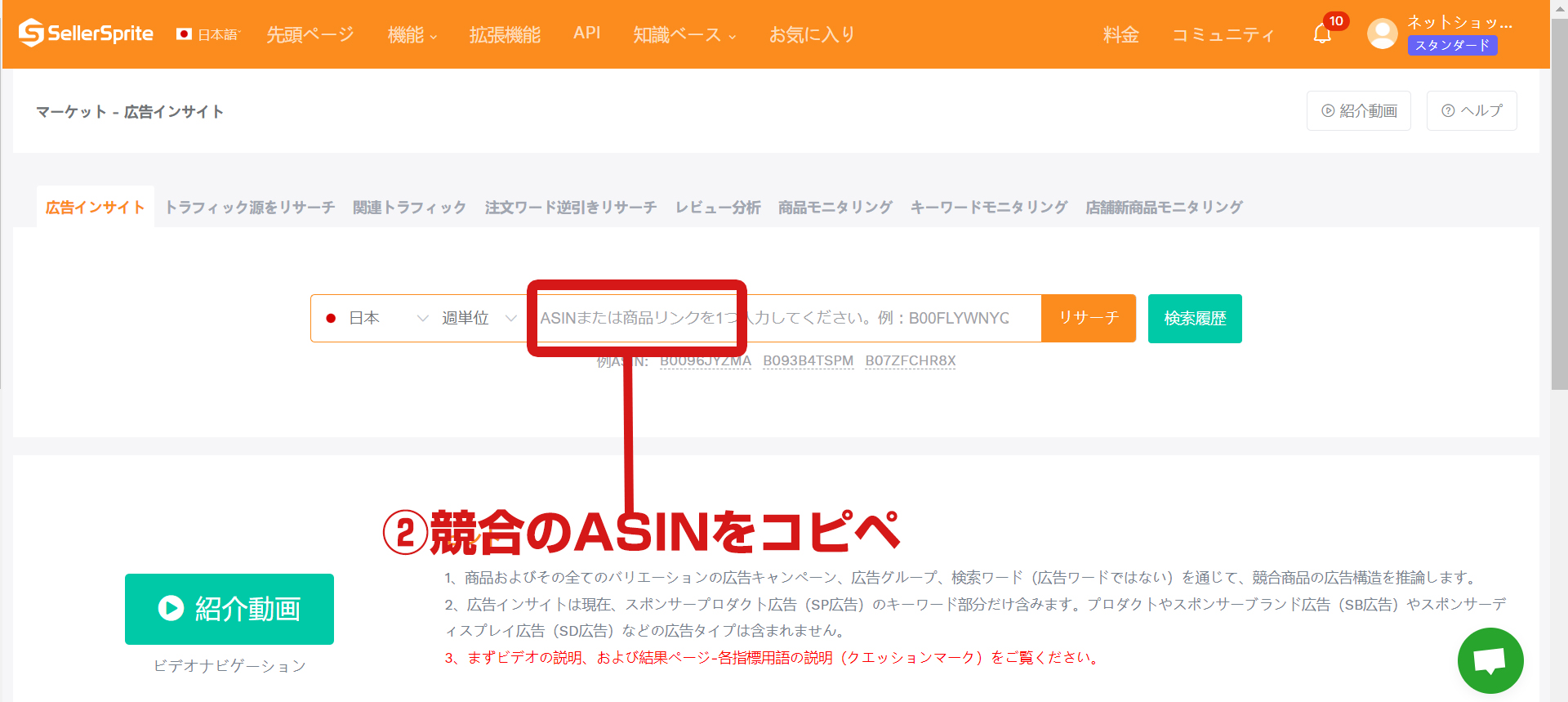1568x702 pixels.
Task: Expand the 知識ベース menu
Action: (684, 34)
